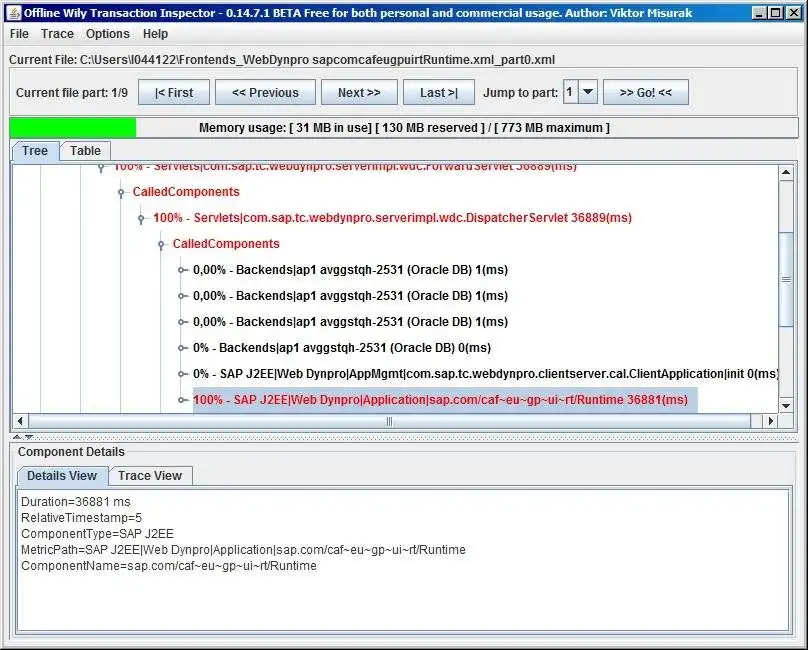Image resolution: width=808 pixels, height=650 pixels.
Task: Expand the ClientApplication|init 0(ms) node
Action: coord(181,374)
